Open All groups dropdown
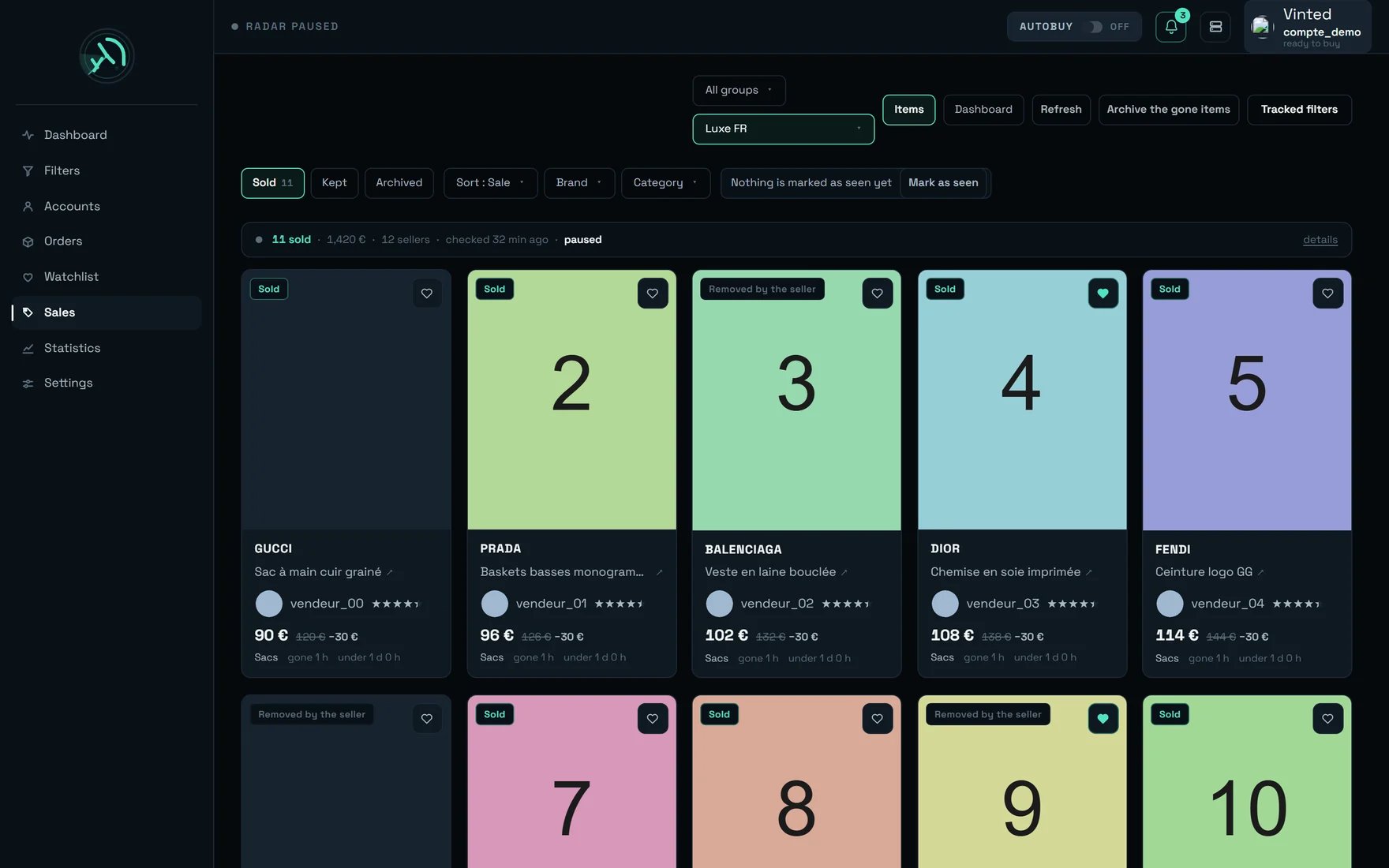1389x868 pixels. [x=739, y=90]
